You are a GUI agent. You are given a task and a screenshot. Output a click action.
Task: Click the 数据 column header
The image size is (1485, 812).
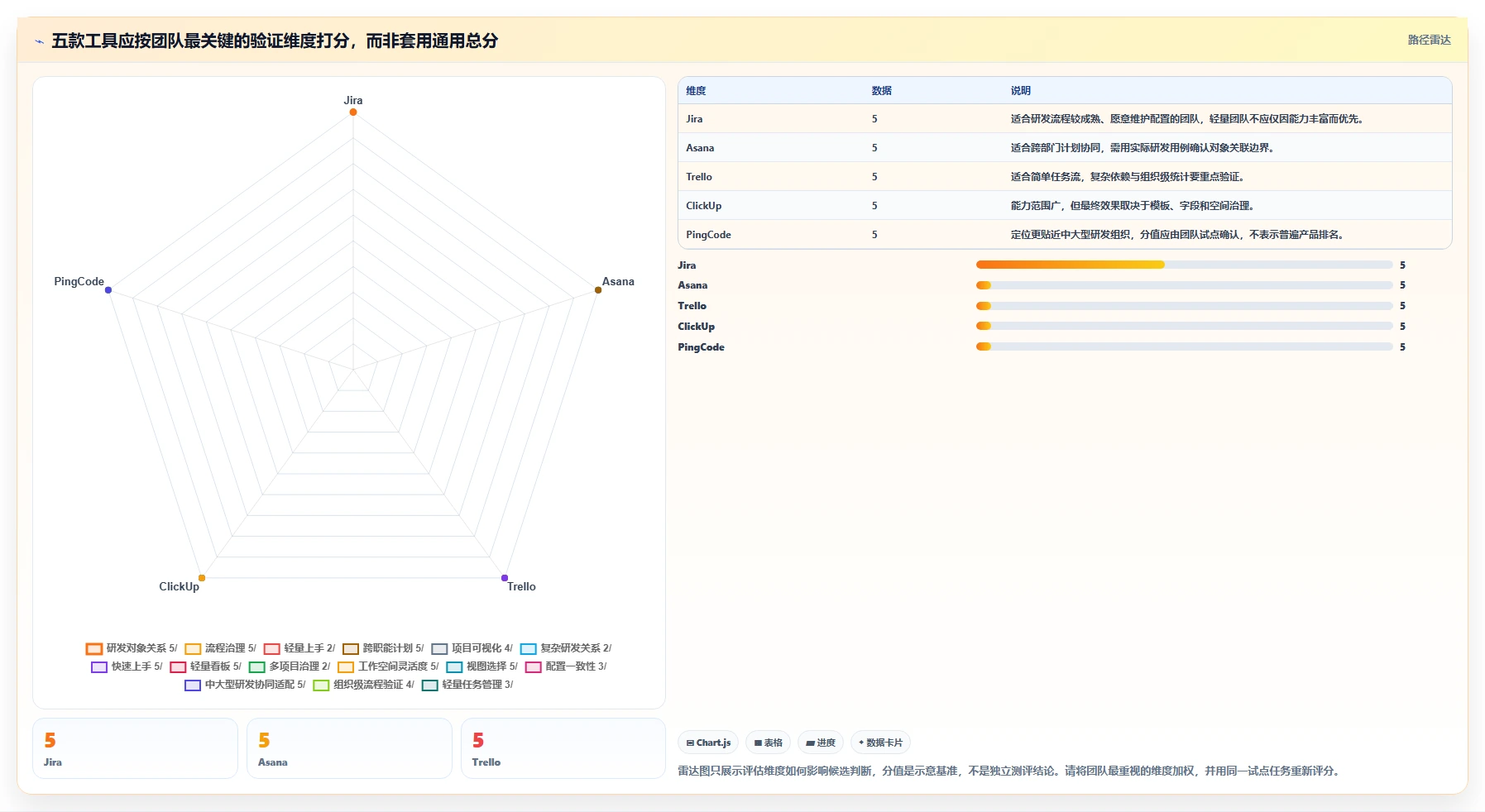881,91
